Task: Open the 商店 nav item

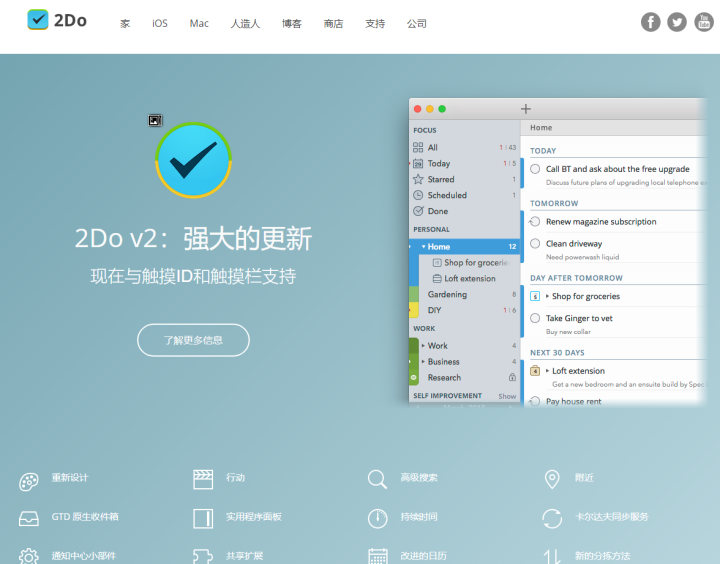Action: tap(333, 23)
